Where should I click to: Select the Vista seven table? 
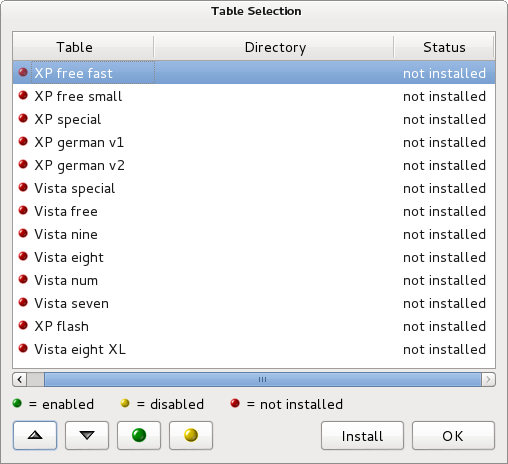(x=254, y=303)
